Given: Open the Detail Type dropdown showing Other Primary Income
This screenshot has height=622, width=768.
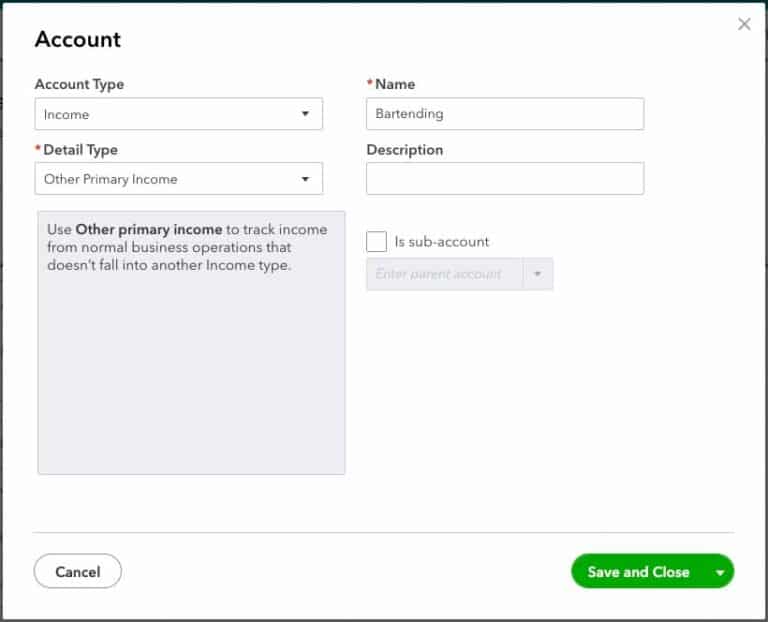Looking at the screenshot, I should pos(179,179).
